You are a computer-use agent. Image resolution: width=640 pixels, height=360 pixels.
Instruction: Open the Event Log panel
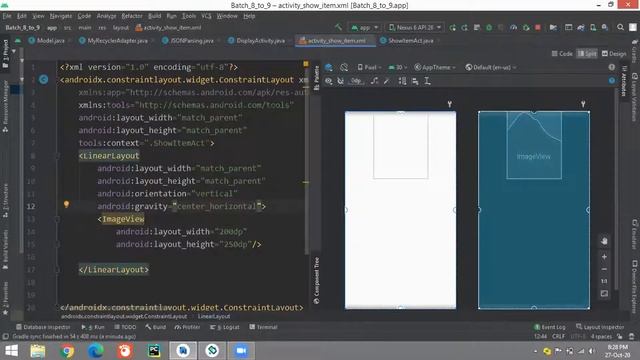point(550,327)
